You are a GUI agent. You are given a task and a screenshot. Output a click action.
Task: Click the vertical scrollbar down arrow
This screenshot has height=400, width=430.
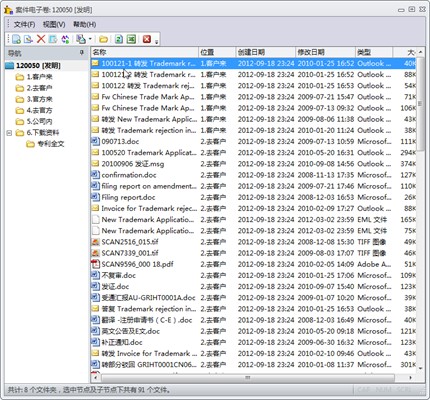420,368
